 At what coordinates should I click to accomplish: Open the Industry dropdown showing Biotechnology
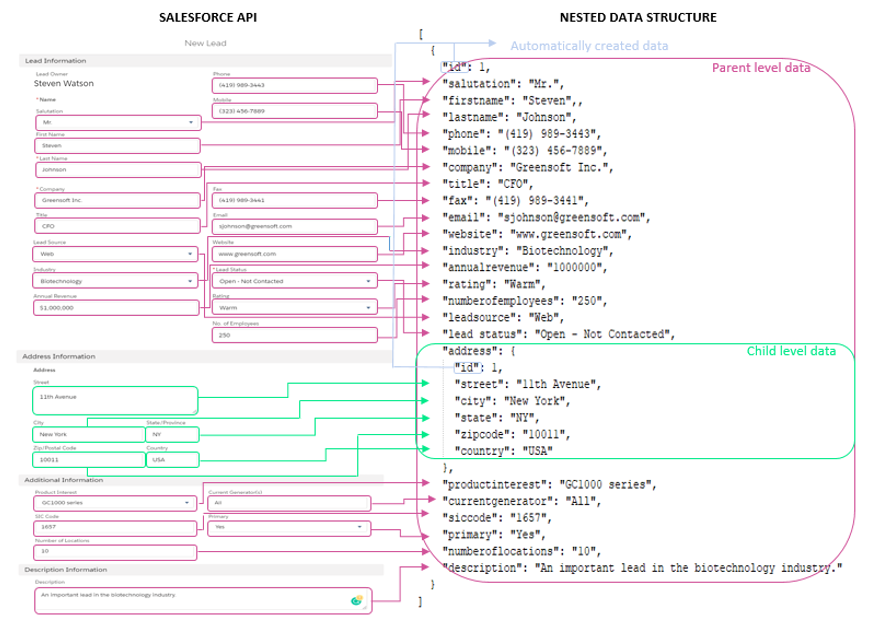click(116, 281)
